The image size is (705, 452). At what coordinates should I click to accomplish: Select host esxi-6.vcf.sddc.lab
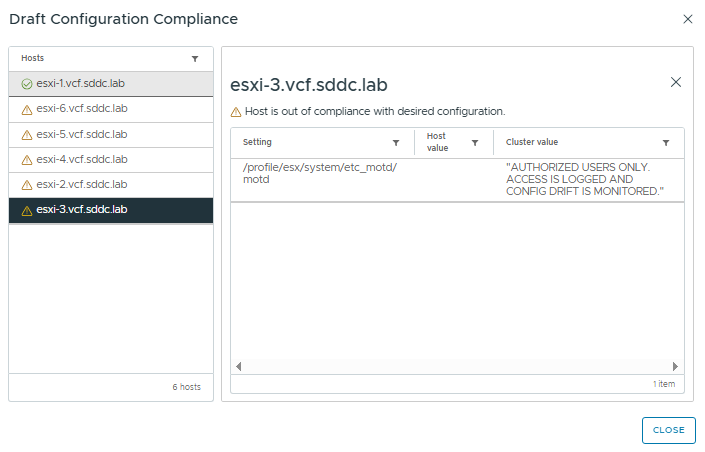(x=82, y=109)
